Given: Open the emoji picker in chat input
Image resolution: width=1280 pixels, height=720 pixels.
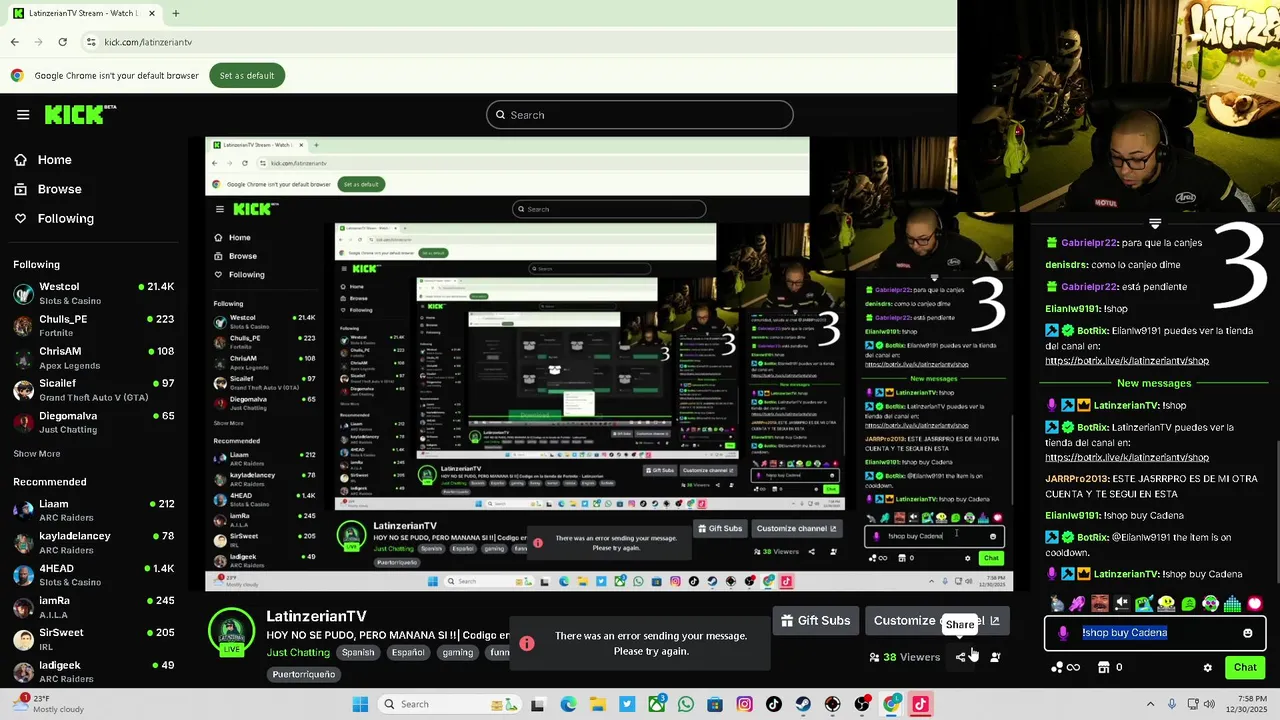Looking at the screenshot, I should [x=1248, y=633].
